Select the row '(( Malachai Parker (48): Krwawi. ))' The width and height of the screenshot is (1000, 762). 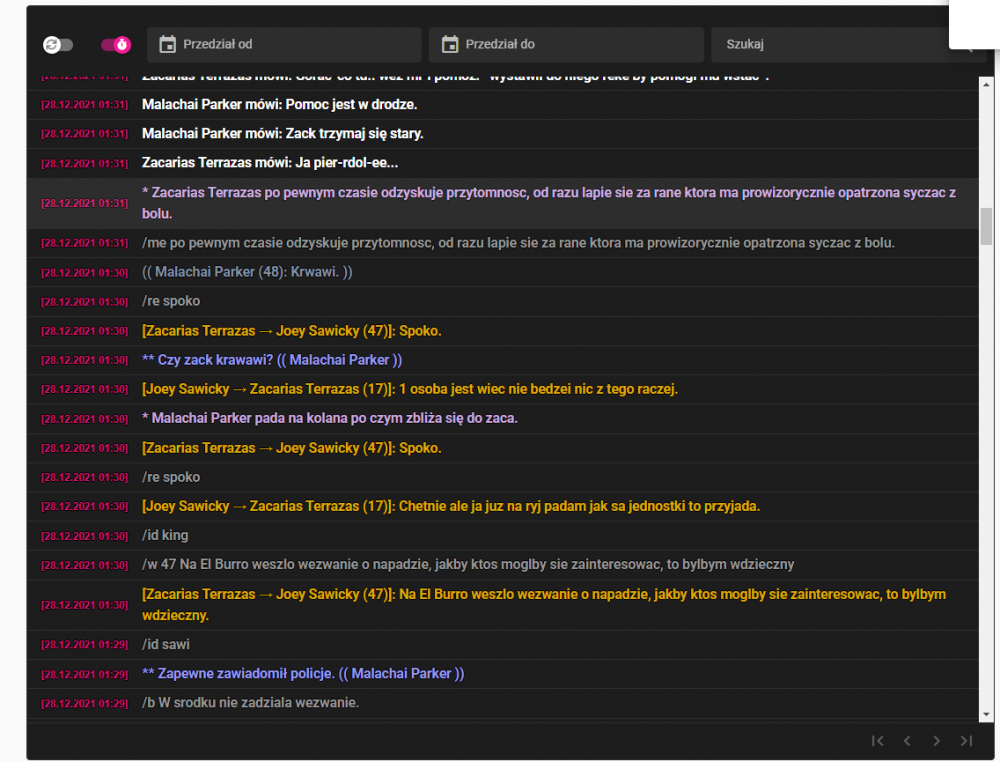(x=503, y=272)
